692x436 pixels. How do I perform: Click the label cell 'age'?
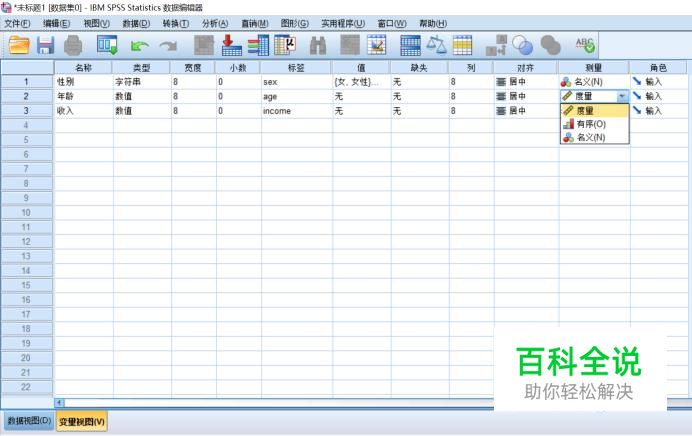coord(297,96)
